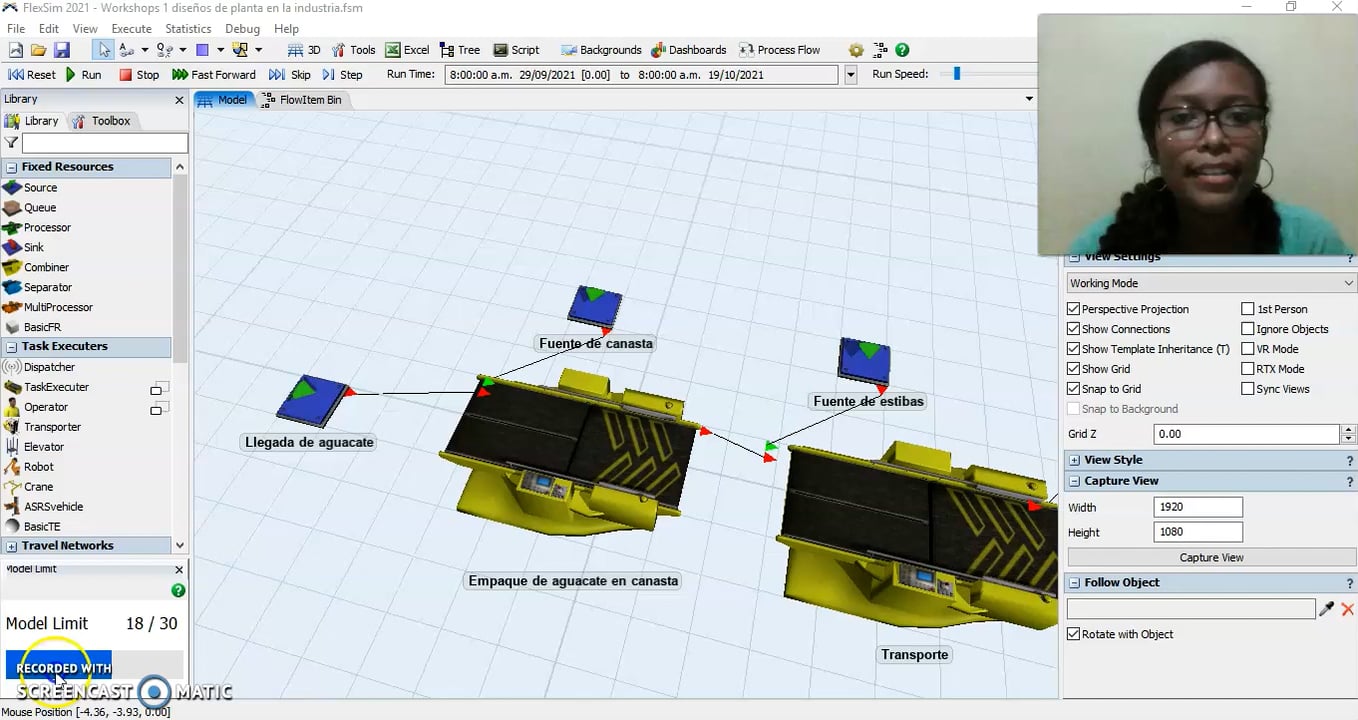Click the Capture View button
Viewport: 1358px width, 720px height.
1211,558
